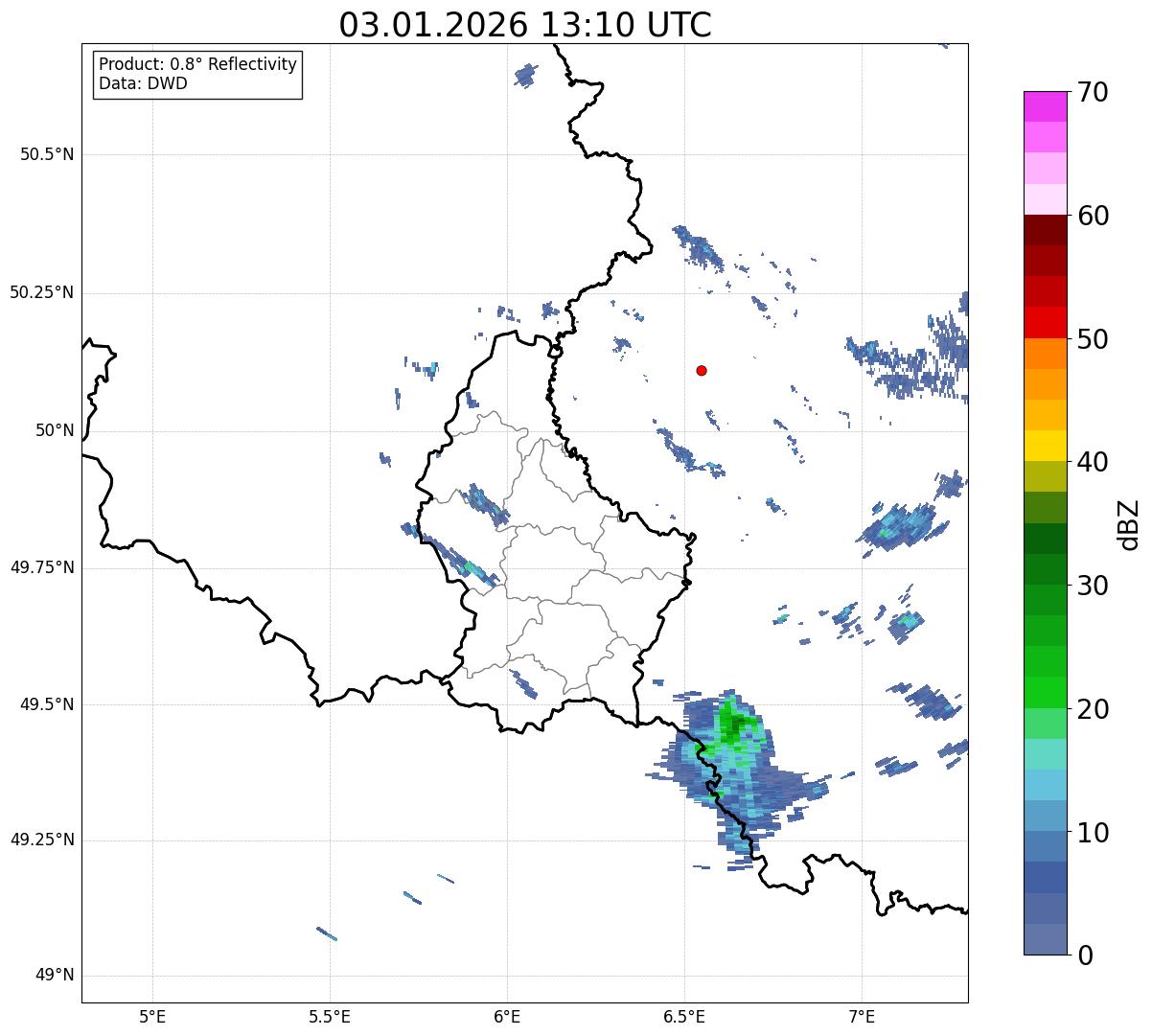Screen dimensions: 1152x1036
Task: Click the 70 value on colorbar
Action: pyautogui.click(x=1094, y=92)
